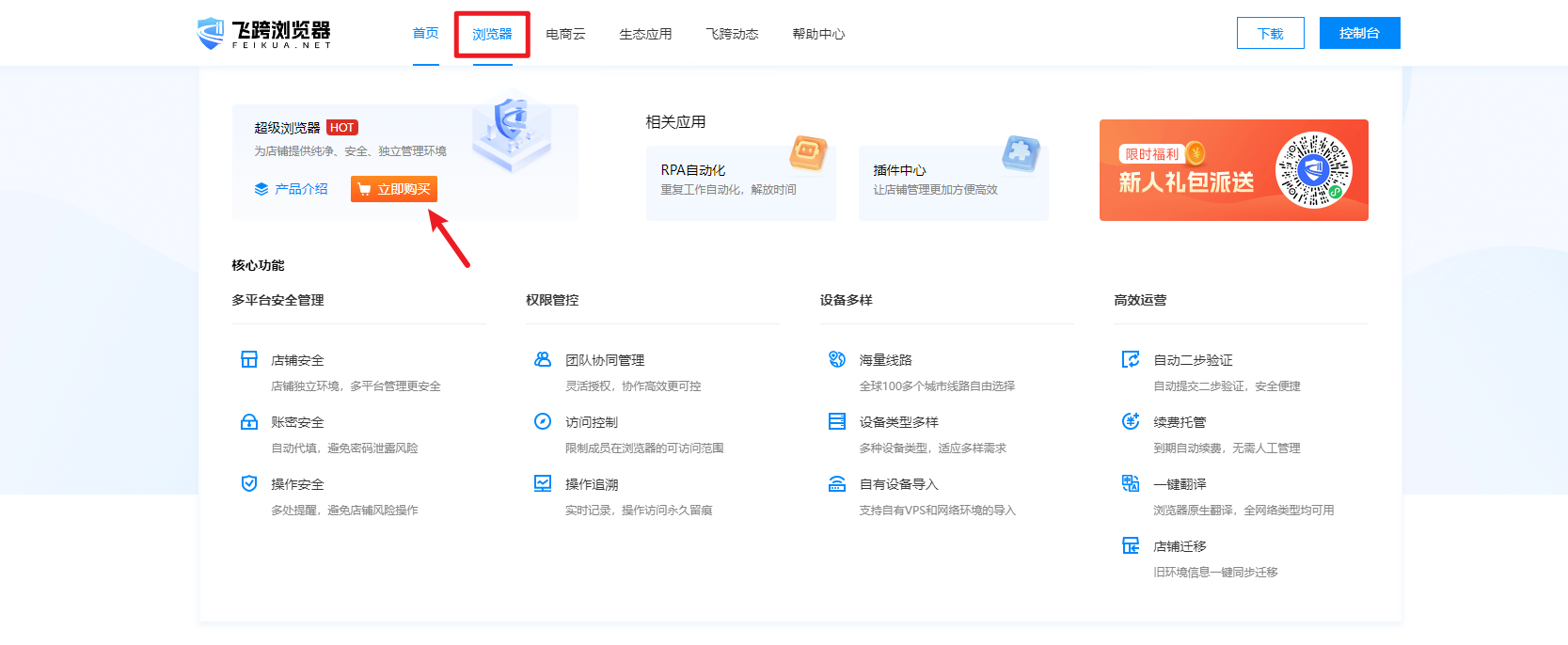The image size is (1568, 645).
Task: Open the 电商云 menu
Action: tap(565, 34)
